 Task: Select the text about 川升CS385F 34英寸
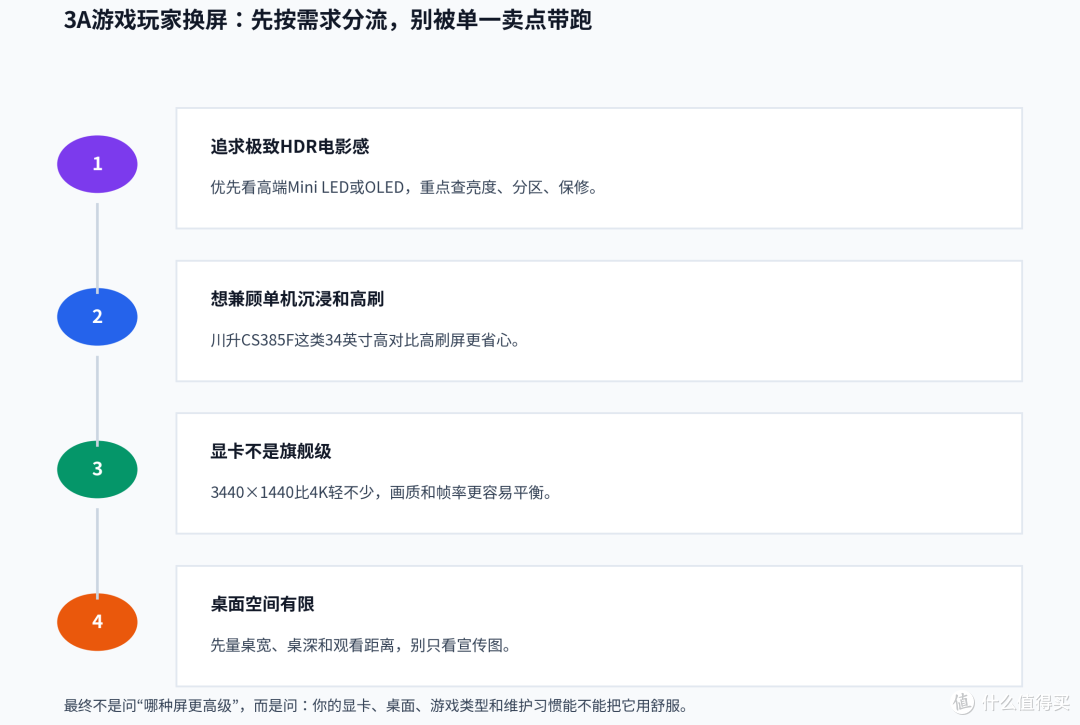pos(365,340)
